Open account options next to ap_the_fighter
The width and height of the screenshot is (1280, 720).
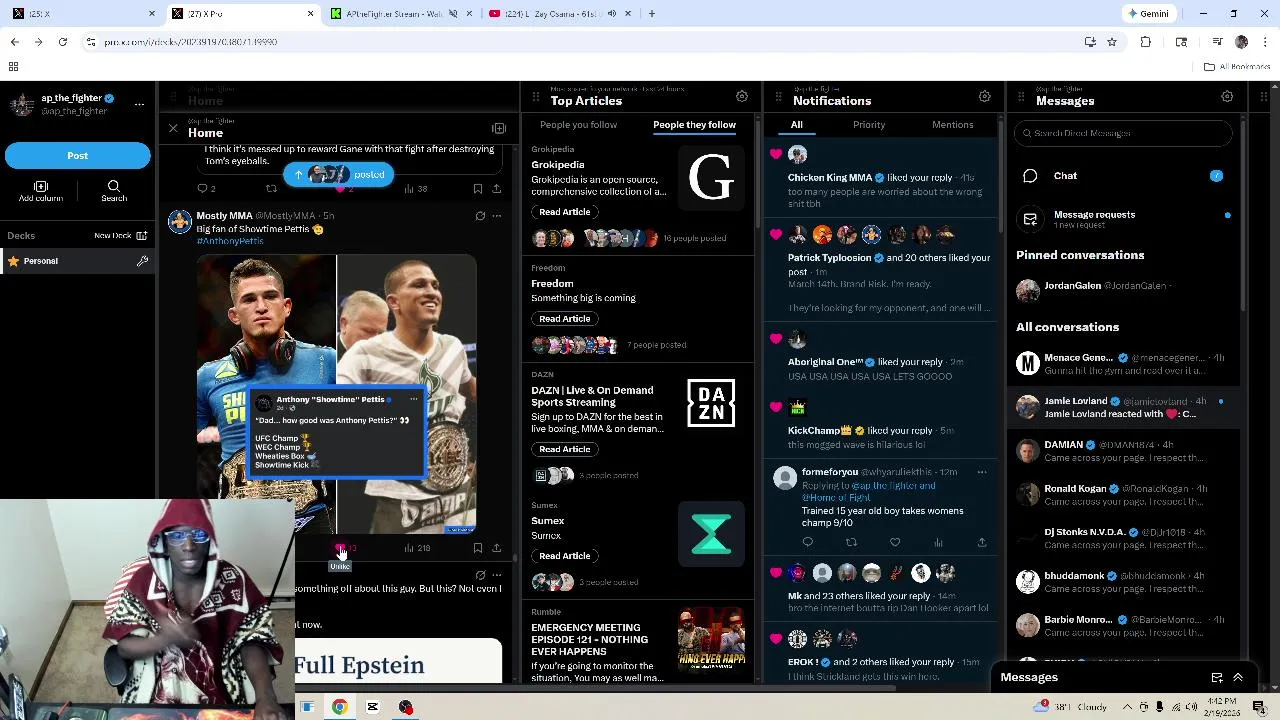pyautogui.click(x=139, y=104)
